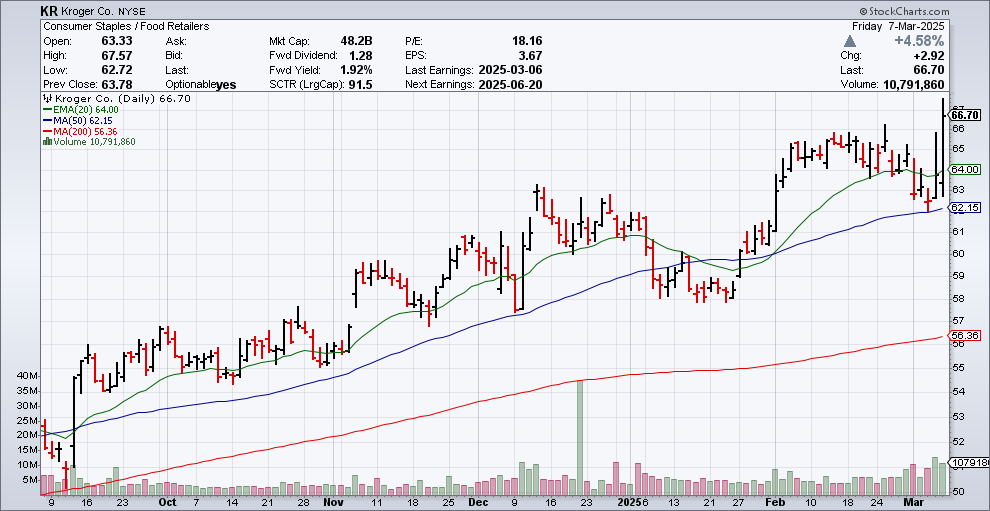Click the 'Mar' date axis label
The height and width of the screenshot is (511, 990).
tap(914, 503)
